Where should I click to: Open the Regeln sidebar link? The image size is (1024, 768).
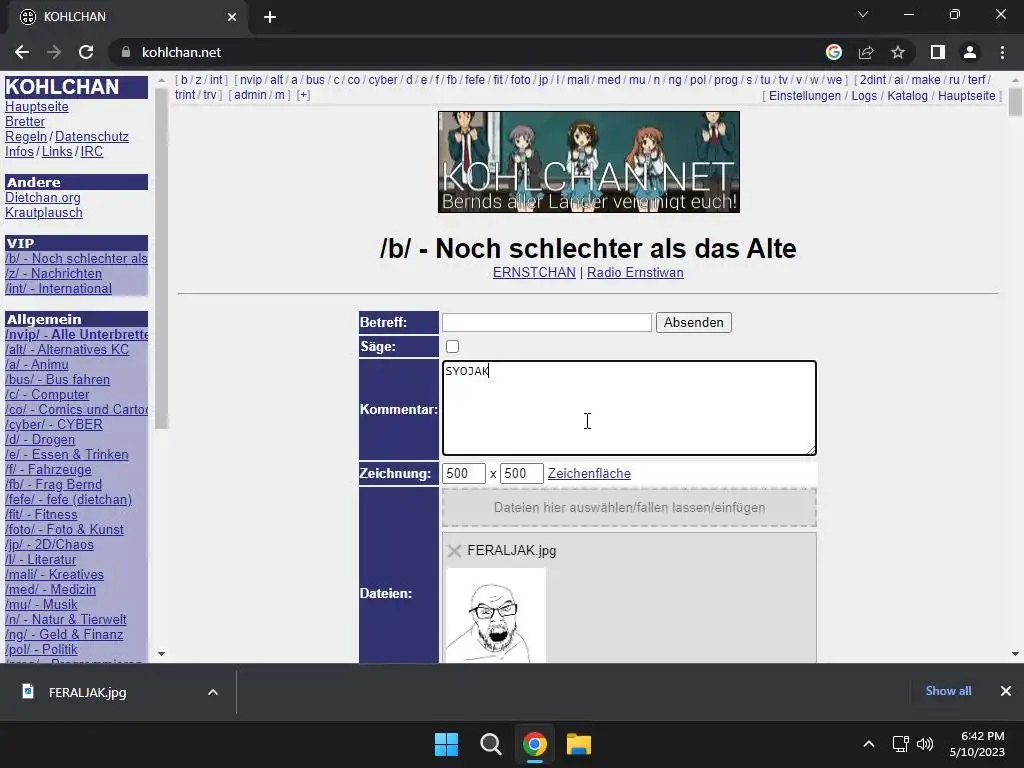[26, 136]
